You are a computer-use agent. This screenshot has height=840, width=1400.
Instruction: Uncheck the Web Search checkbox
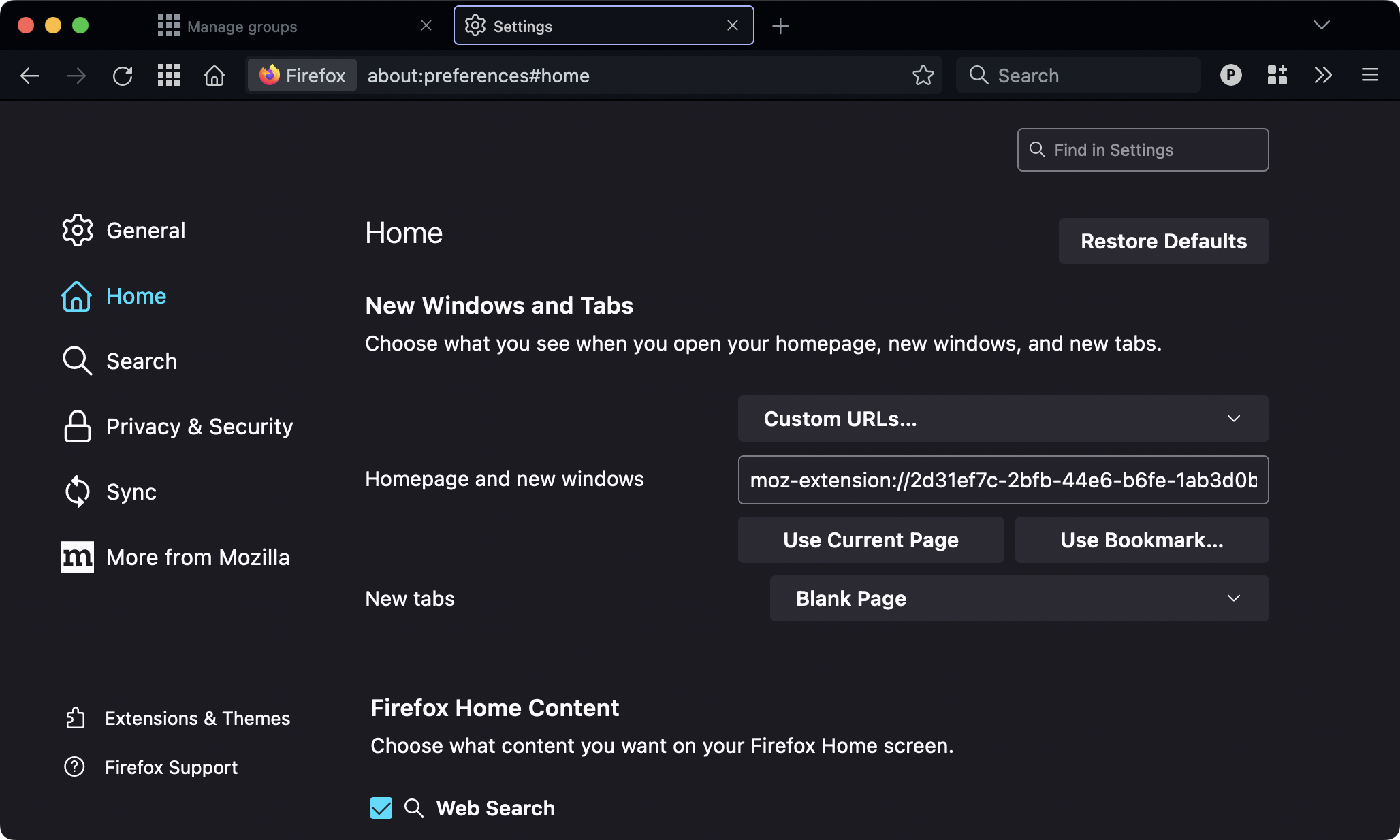(x=381, y=808)
